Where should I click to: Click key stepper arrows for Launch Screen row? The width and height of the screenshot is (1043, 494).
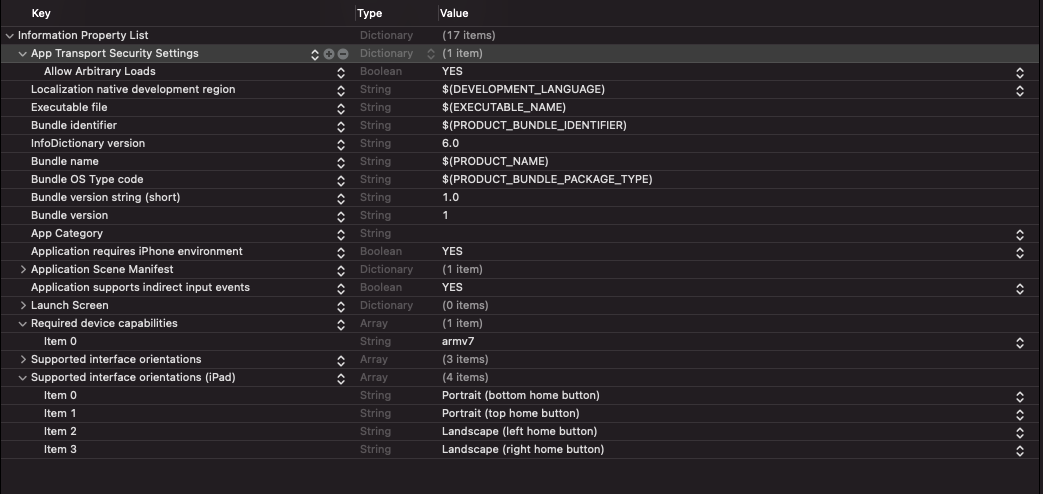pyautogui.click(x=341, y=306)
